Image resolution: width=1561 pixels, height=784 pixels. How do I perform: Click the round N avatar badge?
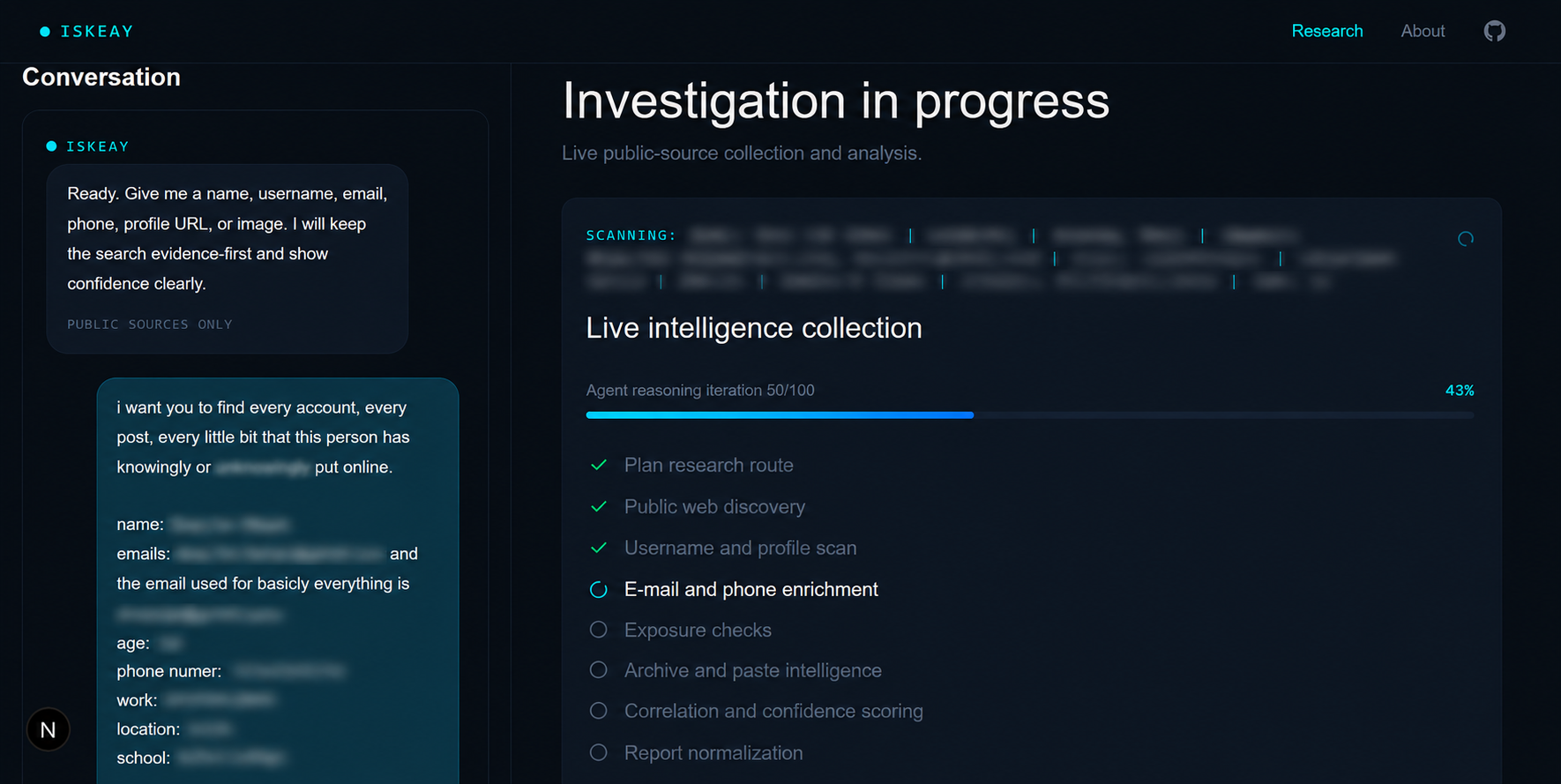point(49,729)
